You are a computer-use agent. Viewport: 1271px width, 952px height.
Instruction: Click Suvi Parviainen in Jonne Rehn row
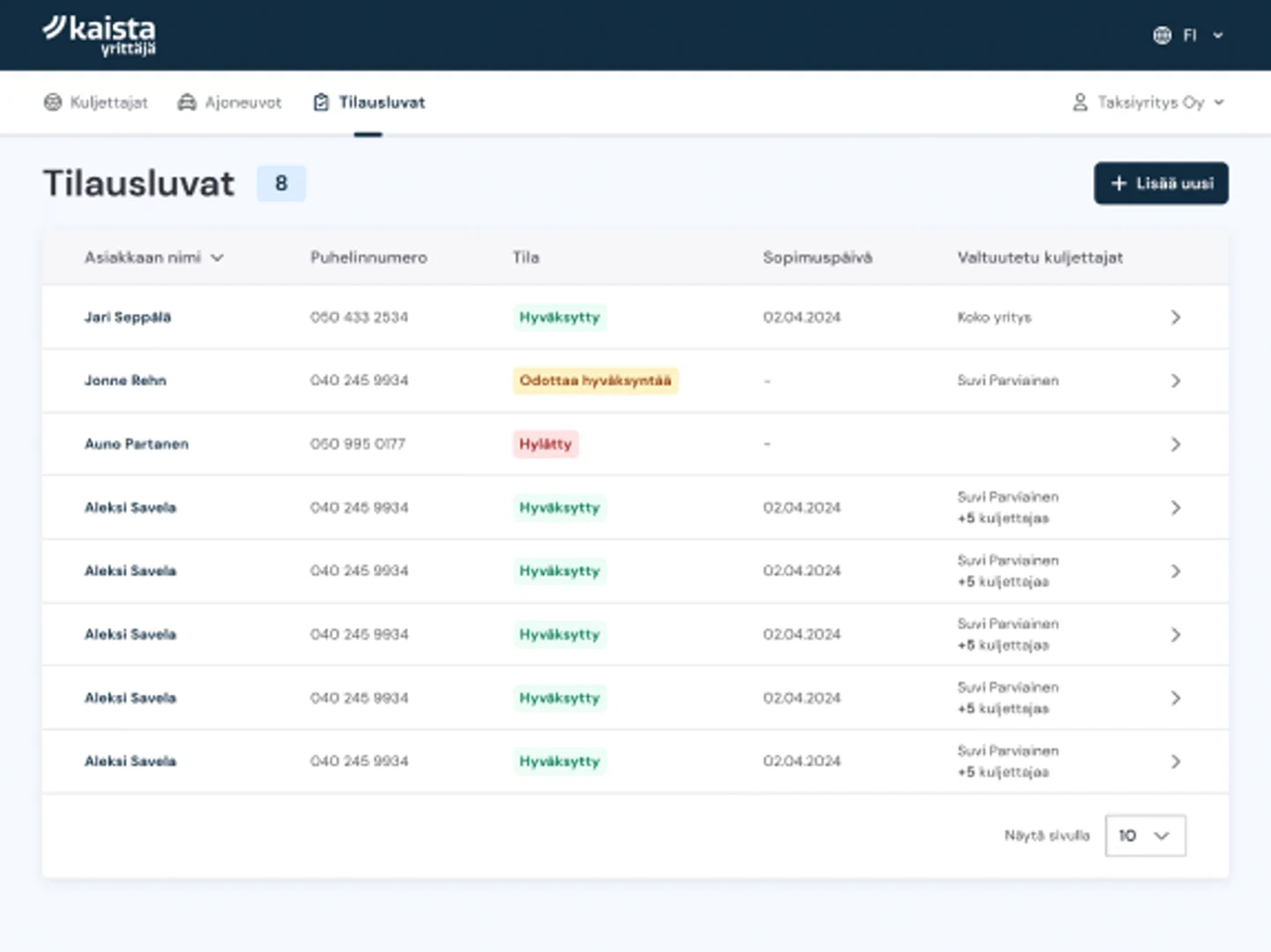[x=1008, y=381]
